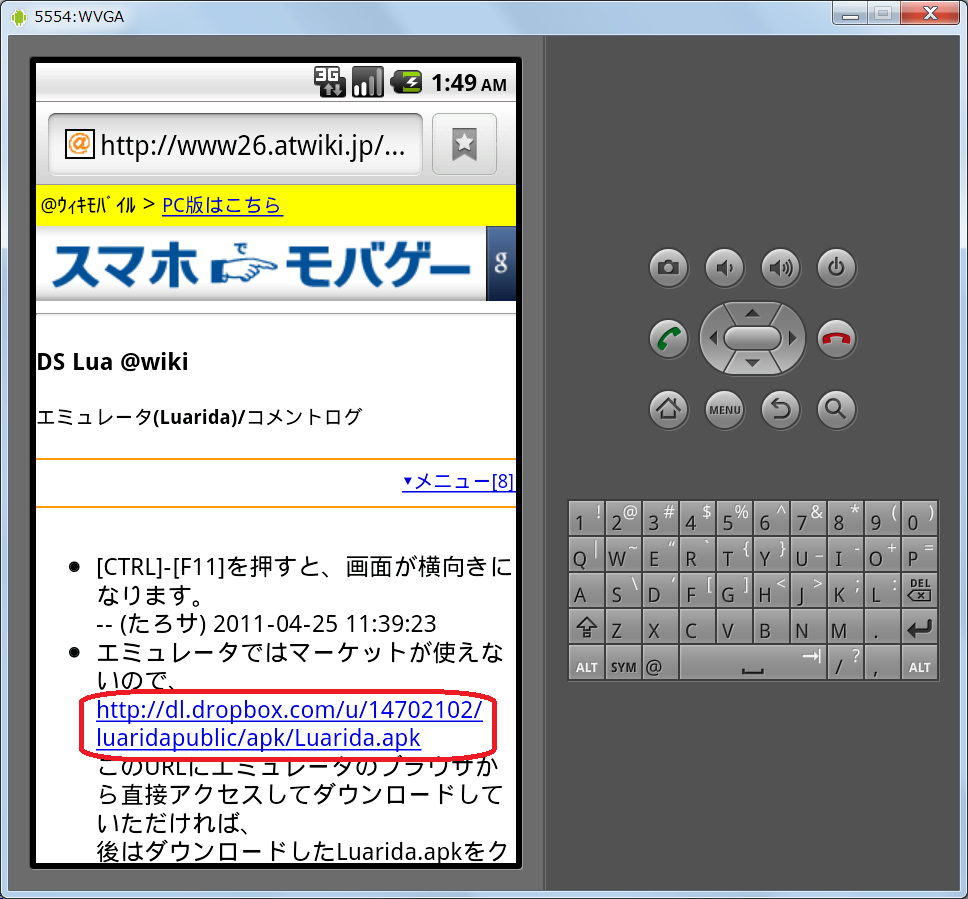Lower volume with the volume down button

click(x=725, y=268)
